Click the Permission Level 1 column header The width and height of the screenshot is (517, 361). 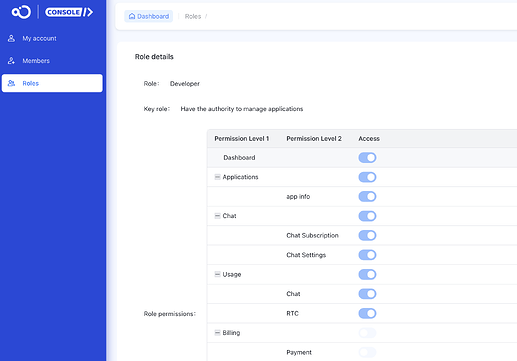pos(242,139)
